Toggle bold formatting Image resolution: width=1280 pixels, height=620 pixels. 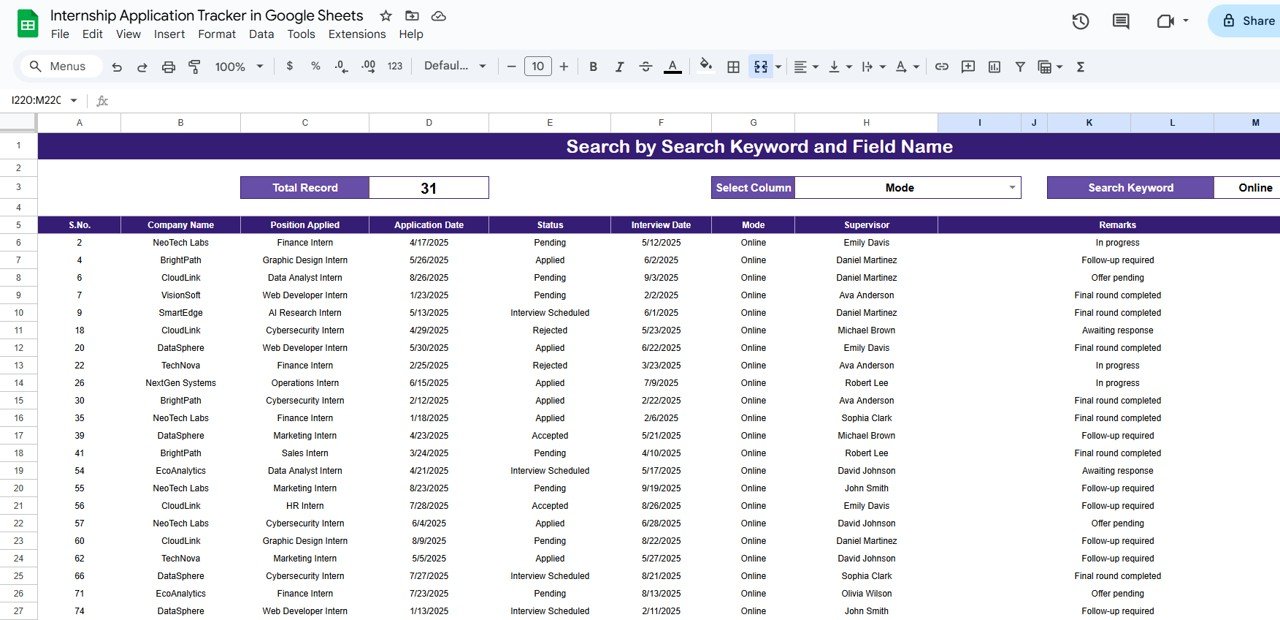593,67
